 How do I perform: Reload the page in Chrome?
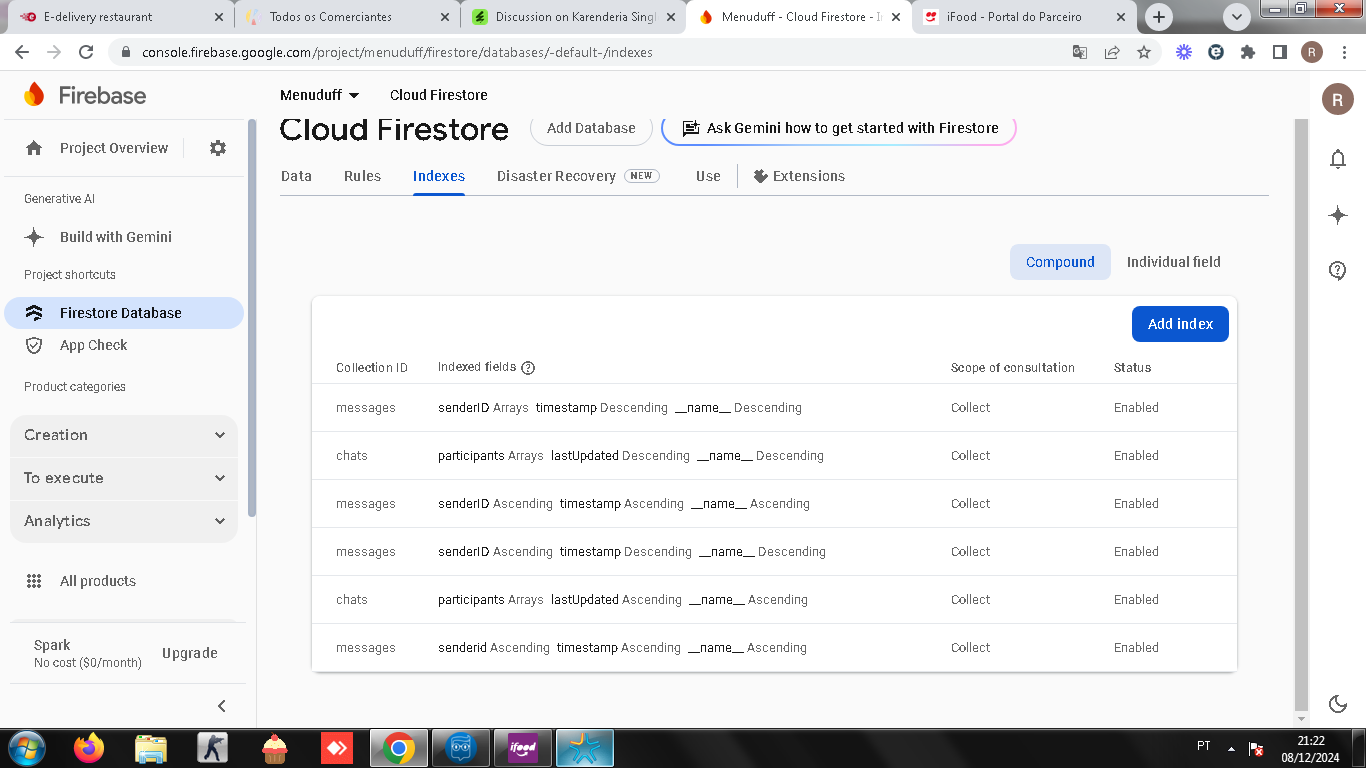[86, 52]
